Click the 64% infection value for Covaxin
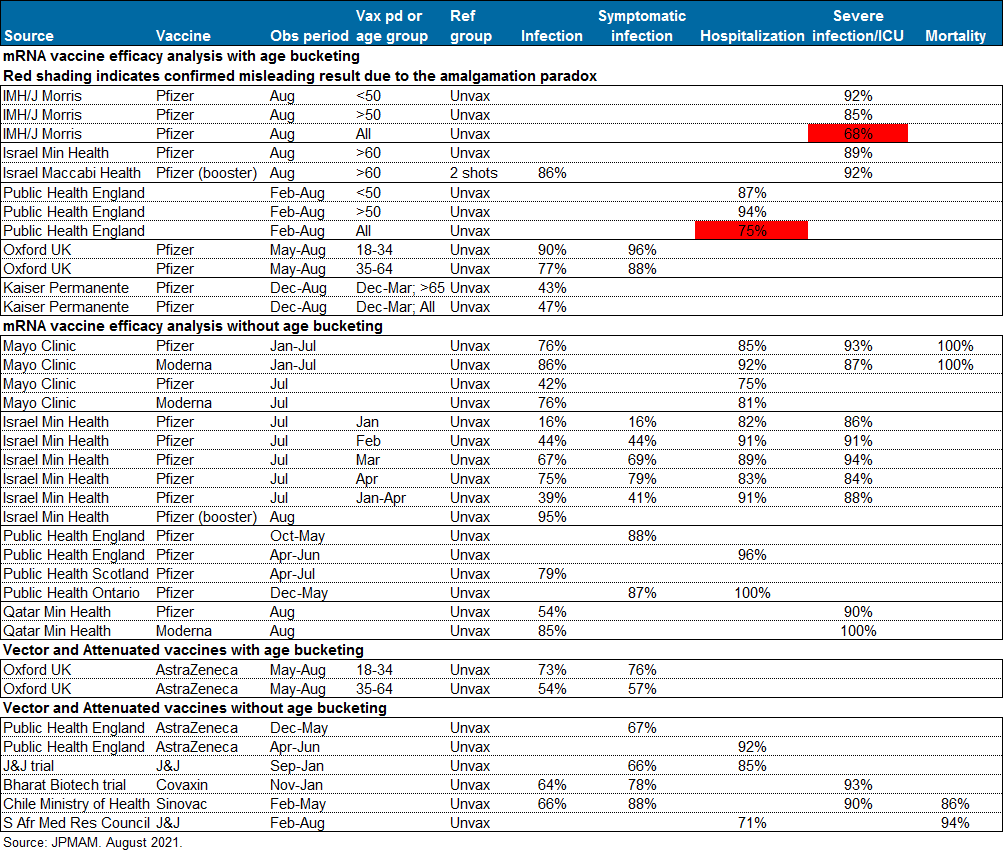1004x852 pixels. coord(552,785)
